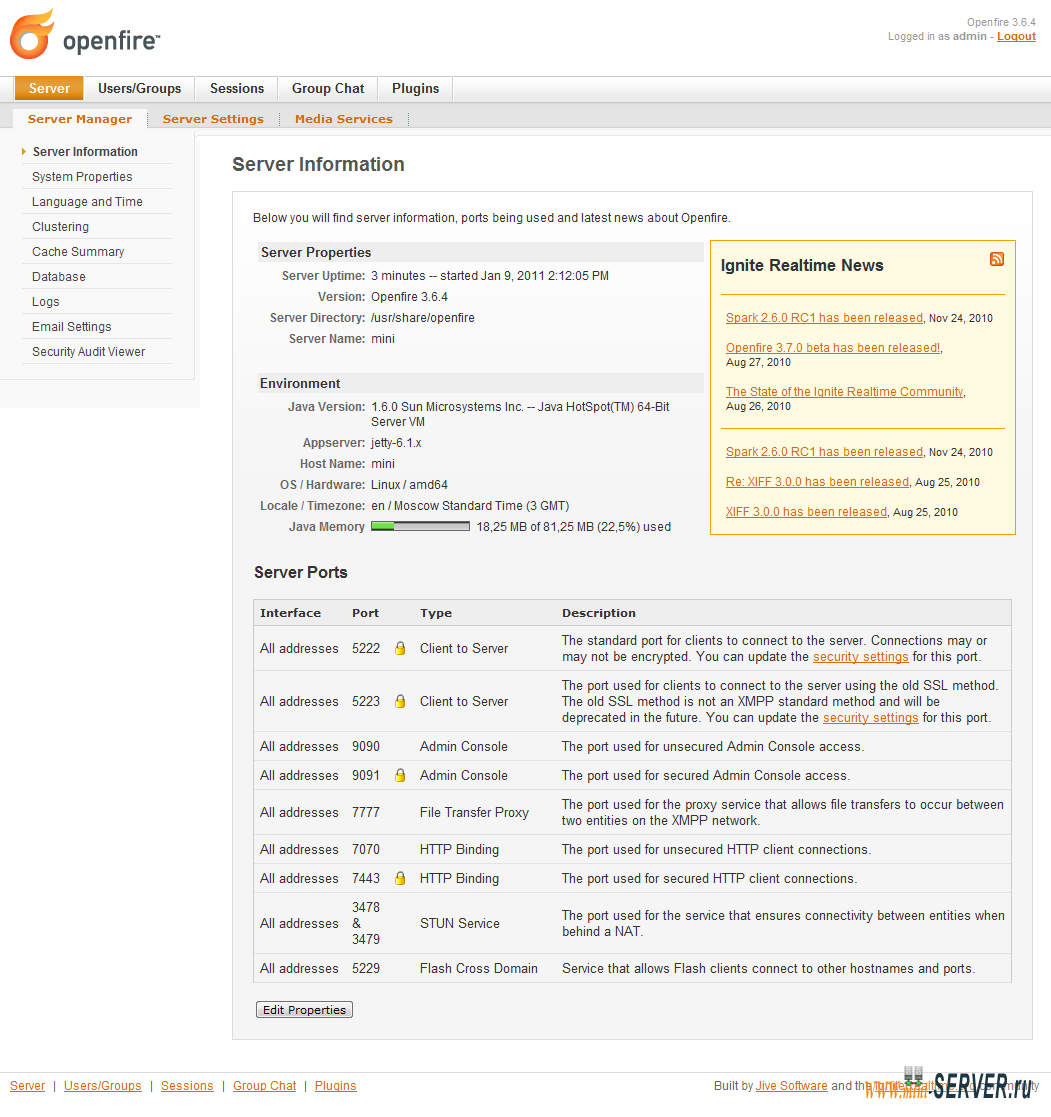This screenshot has height=1117, width=1051.
Task: Select the Flash Cross Domain type cell
Action: pyautogui.click(x=479, y=968)
